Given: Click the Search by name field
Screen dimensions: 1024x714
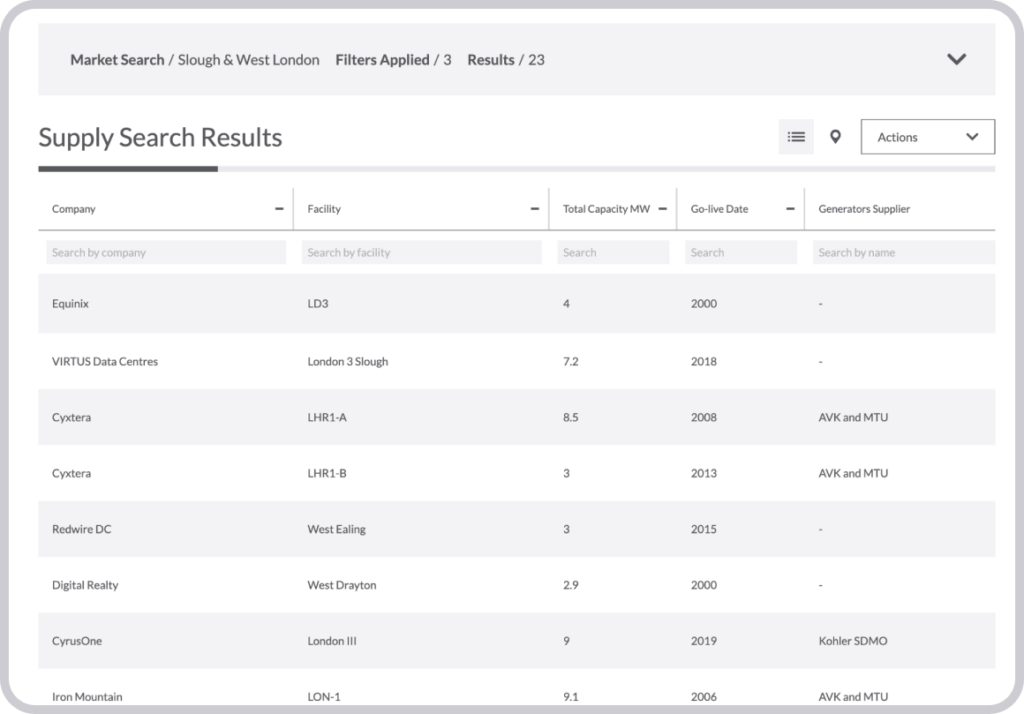Looking at the screenshot, I should [x=902, y=252].
